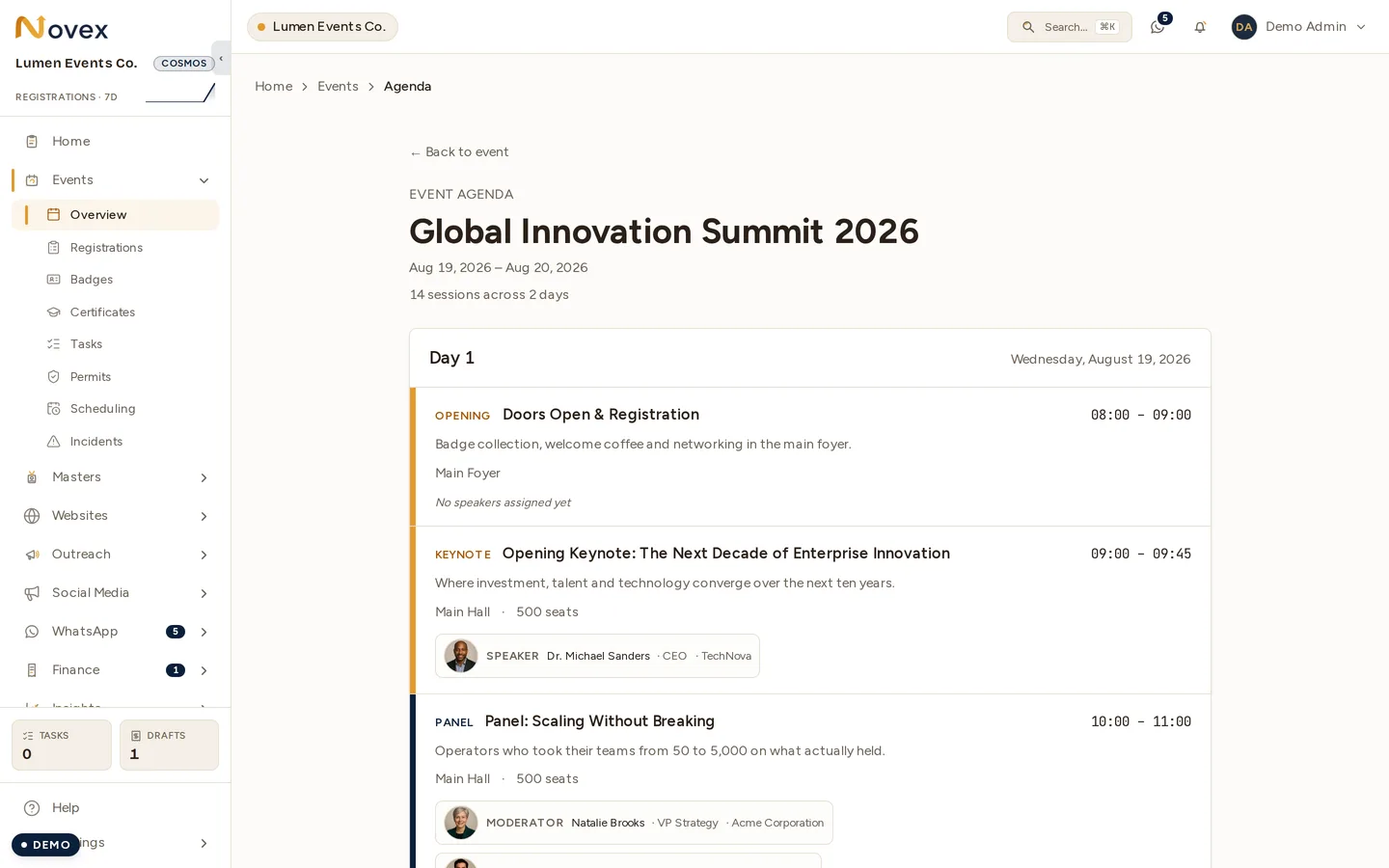Click Home in the breadcrumb
The height and width of the screenshot is (868, 1389).
(x=274, y=87)
